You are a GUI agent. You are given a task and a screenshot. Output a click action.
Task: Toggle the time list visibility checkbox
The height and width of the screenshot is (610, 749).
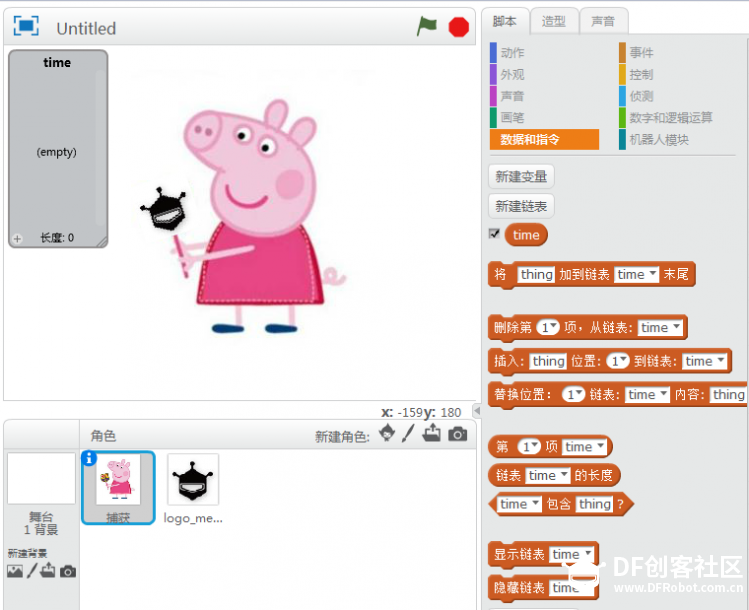[x=494, y=234]
